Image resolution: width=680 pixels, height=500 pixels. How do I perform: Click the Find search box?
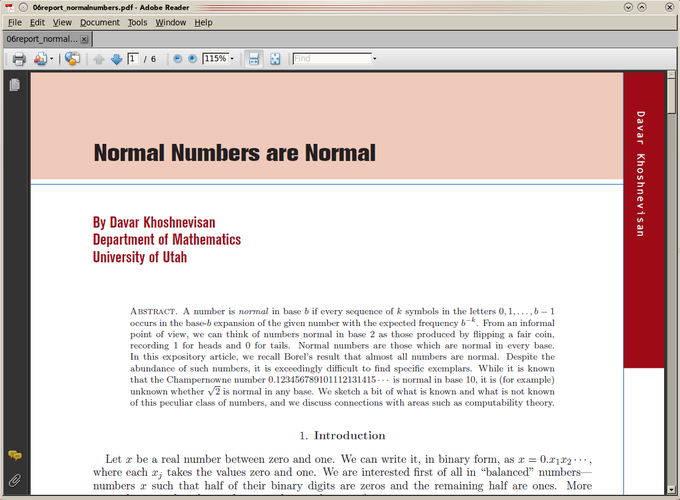pyautogui.click(x=332, y=59)
